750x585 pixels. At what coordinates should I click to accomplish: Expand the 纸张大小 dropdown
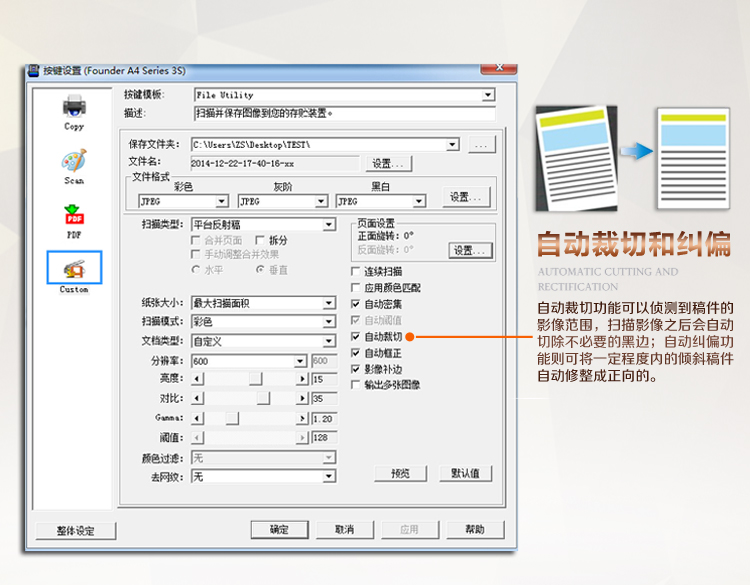point(328,303)
